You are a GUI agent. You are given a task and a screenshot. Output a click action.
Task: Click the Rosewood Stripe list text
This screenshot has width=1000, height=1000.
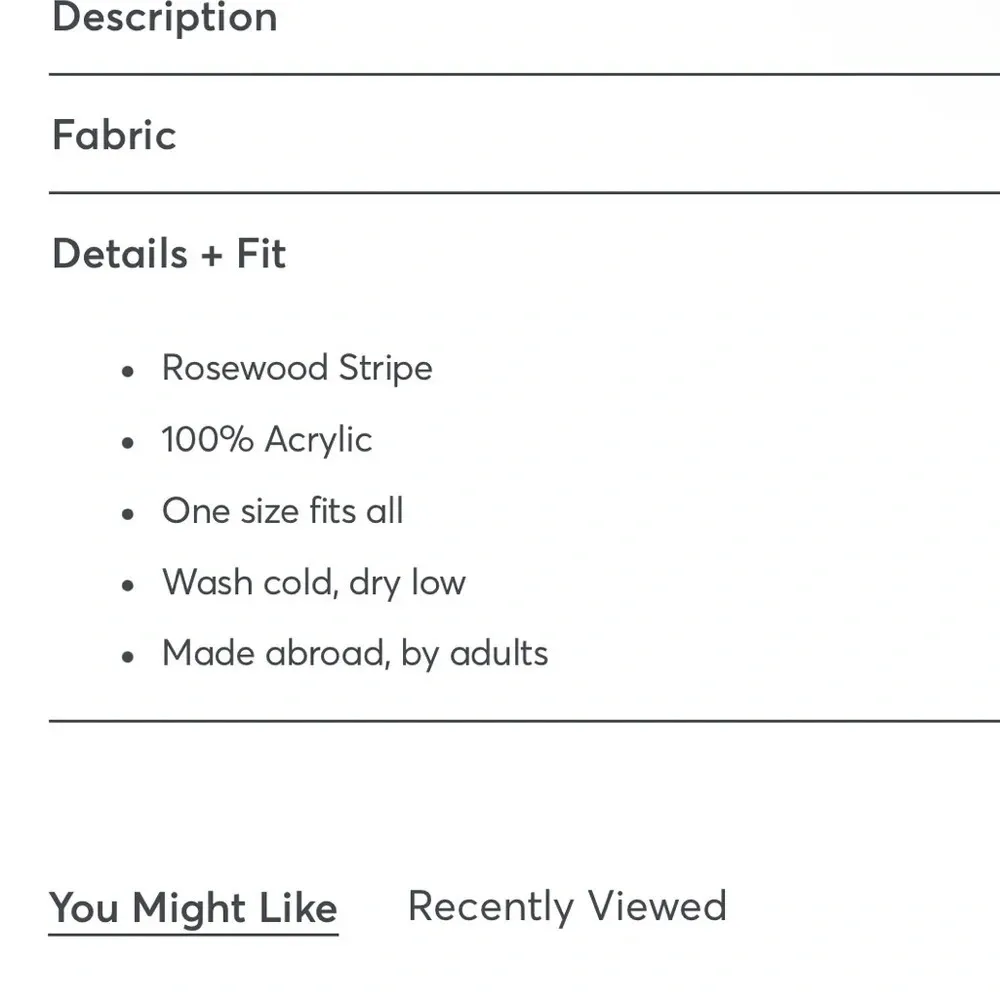click(297, 368)
